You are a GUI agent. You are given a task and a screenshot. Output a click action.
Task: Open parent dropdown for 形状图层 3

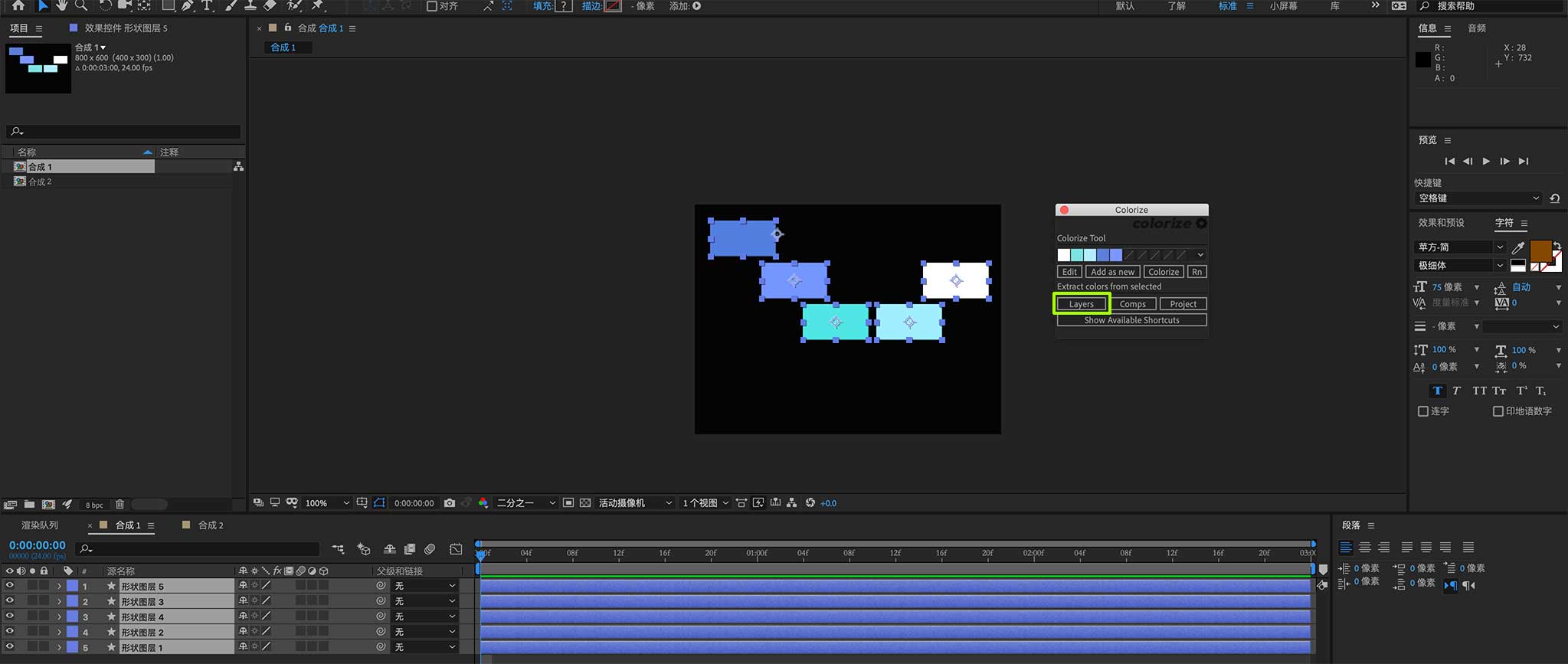425,601
